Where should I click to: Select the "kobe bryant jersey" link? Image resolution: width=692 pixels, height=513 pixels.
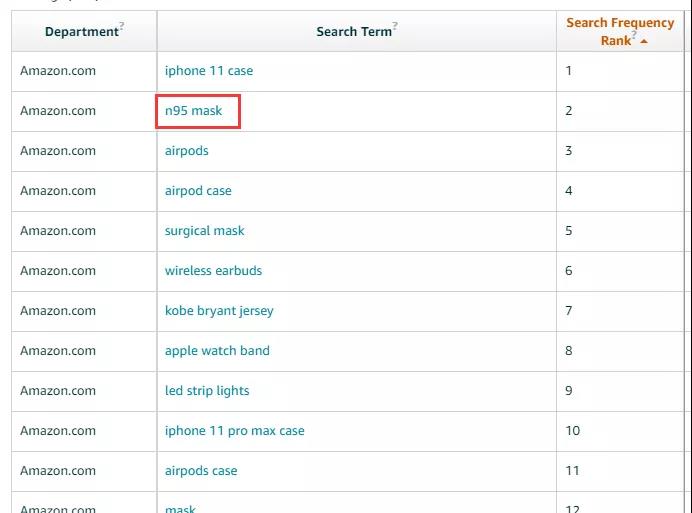pos(219,311)
